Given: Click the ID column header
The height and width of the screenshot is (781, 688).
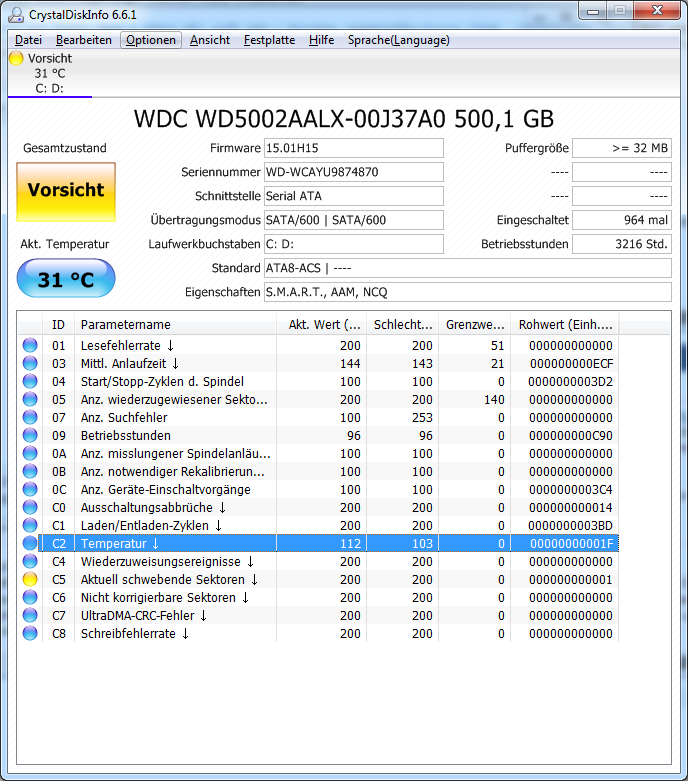Looking at the screenshot, I should 58,325.
